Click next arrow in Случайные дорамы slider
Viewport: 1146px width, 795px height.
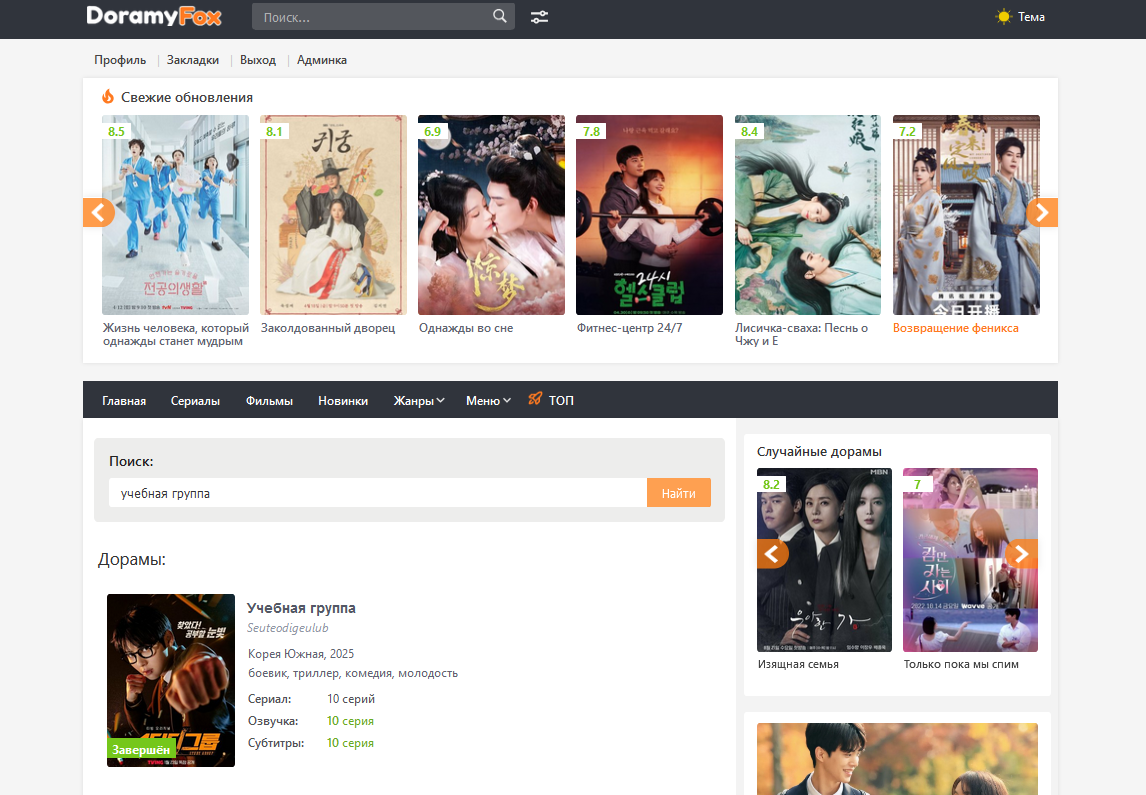tap(1022, 554)
